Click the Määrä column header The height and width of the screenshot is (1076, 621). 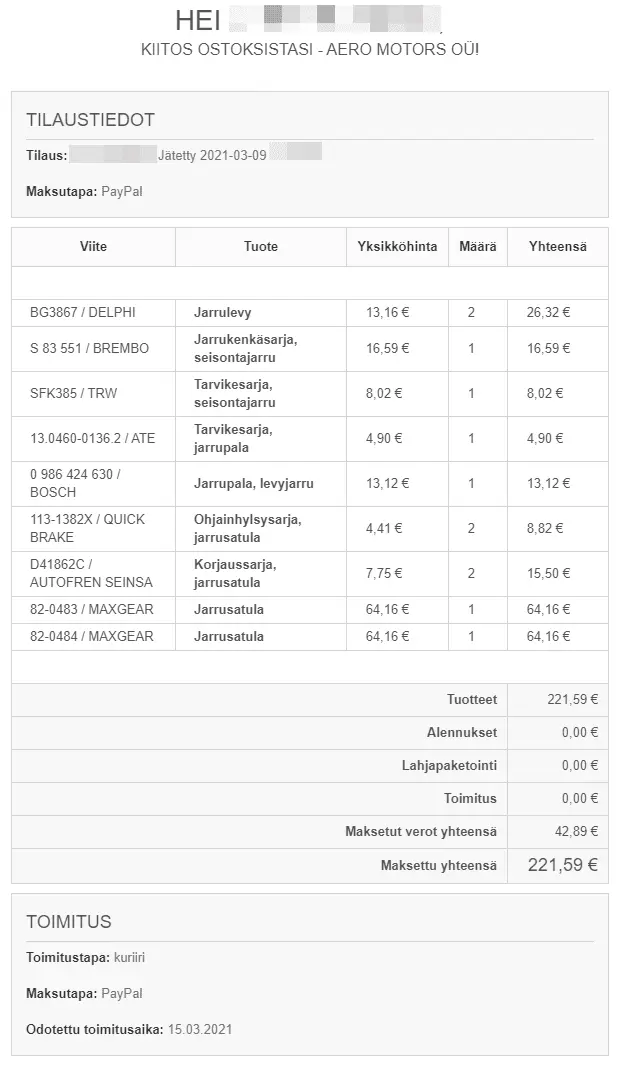click(x=478, y=246)
